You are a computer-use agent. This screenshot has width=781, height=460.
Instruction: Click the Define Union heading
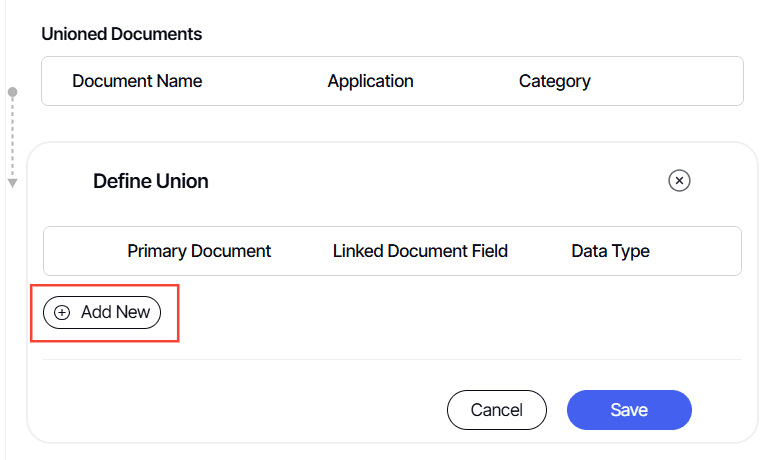point(151,181)
